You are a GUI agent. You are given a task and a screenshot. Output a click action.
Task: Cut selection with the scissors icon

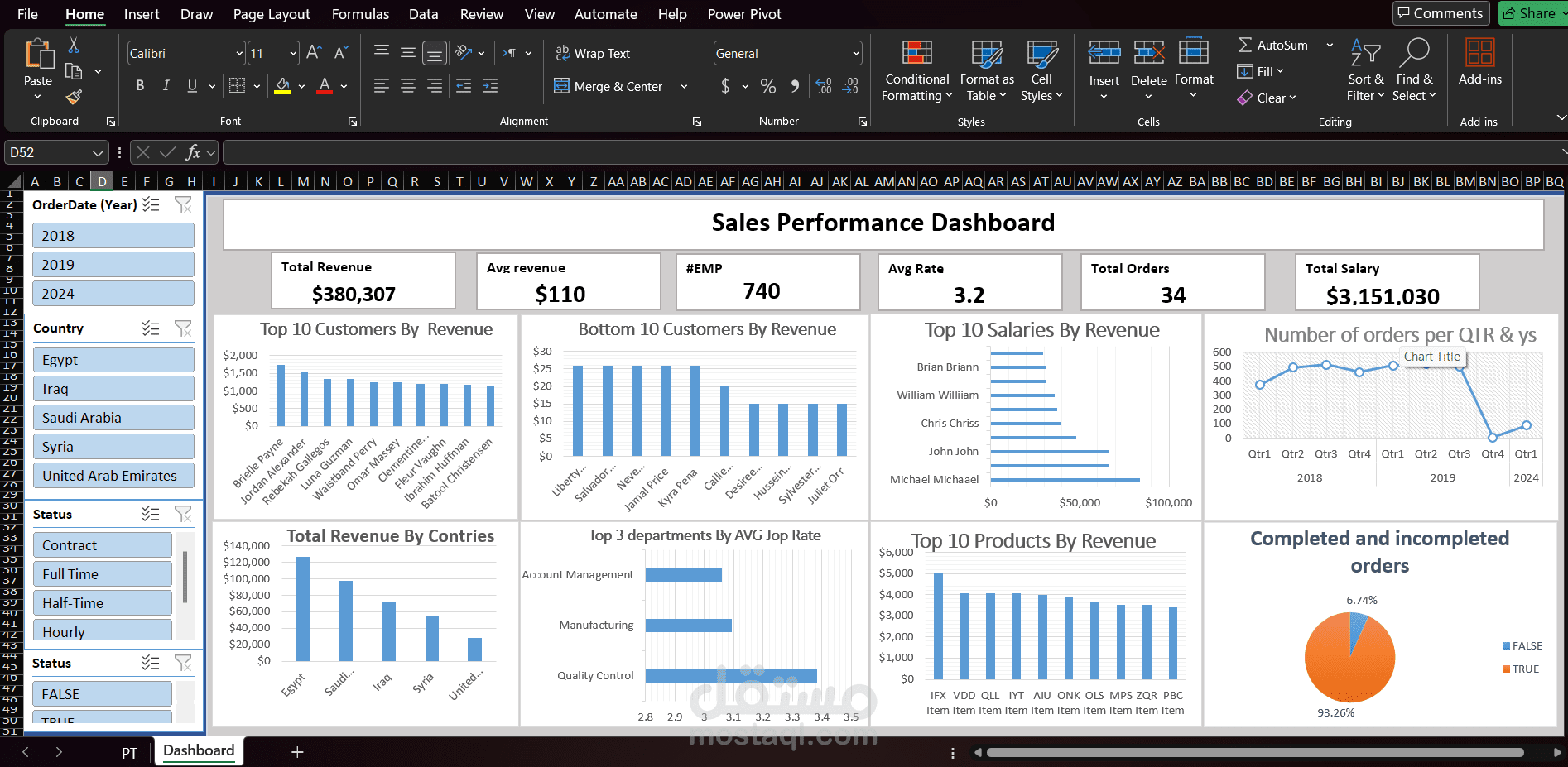(x=74, y=46)
